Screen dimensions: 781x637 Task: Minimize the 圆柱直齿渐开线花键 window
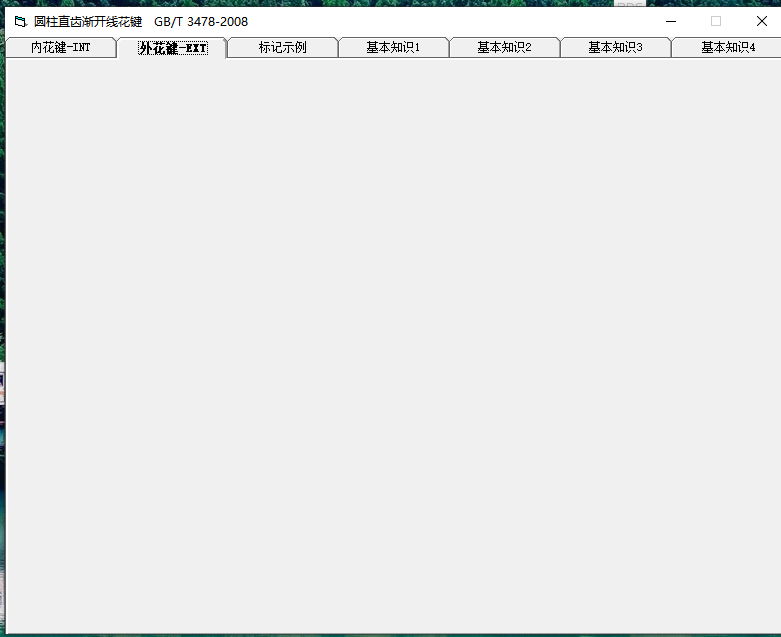point(671,21)
